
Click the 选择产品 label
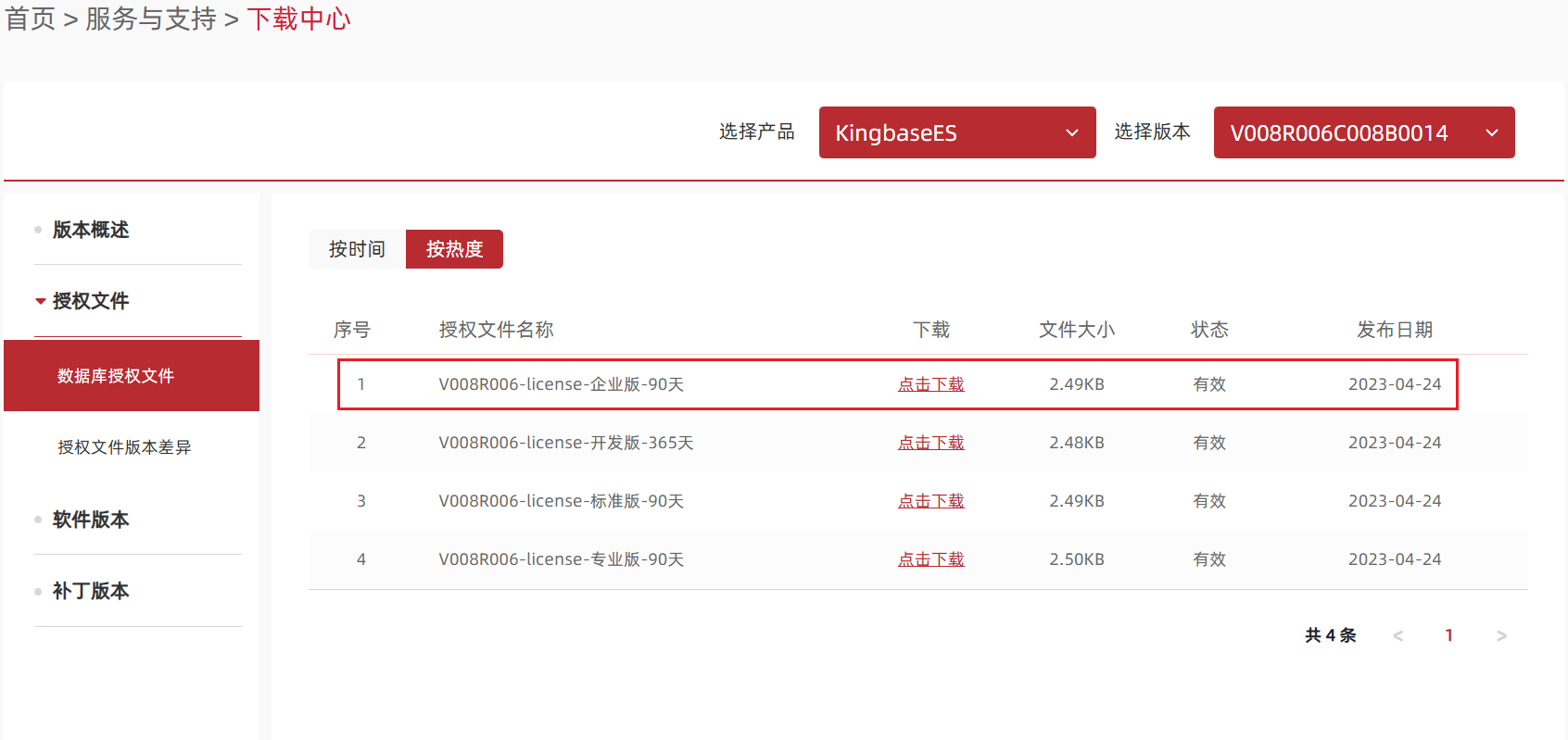(757, 132)
